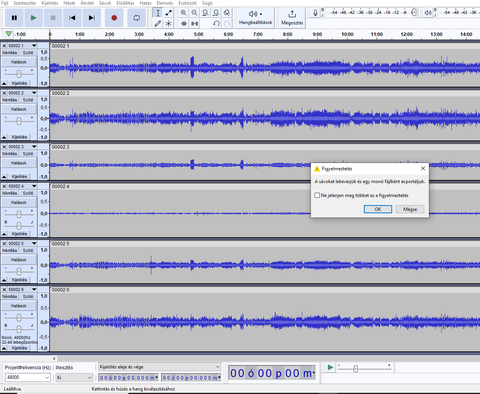The height and width of the screenshot is (394, 480).
Task: Toggle Szóló on track 00002 6
Action: pyautogui.click(x=28, y=296)
